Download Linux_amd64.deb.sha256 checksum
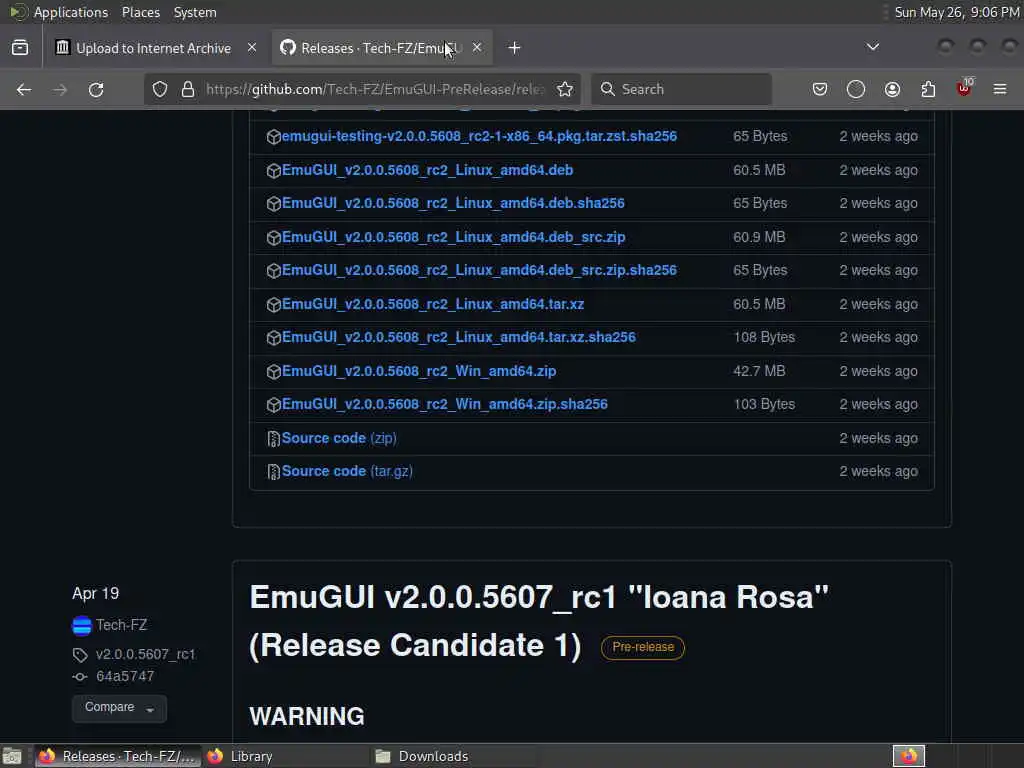This screenshot has height=768, width=1024. pos(453,204)
